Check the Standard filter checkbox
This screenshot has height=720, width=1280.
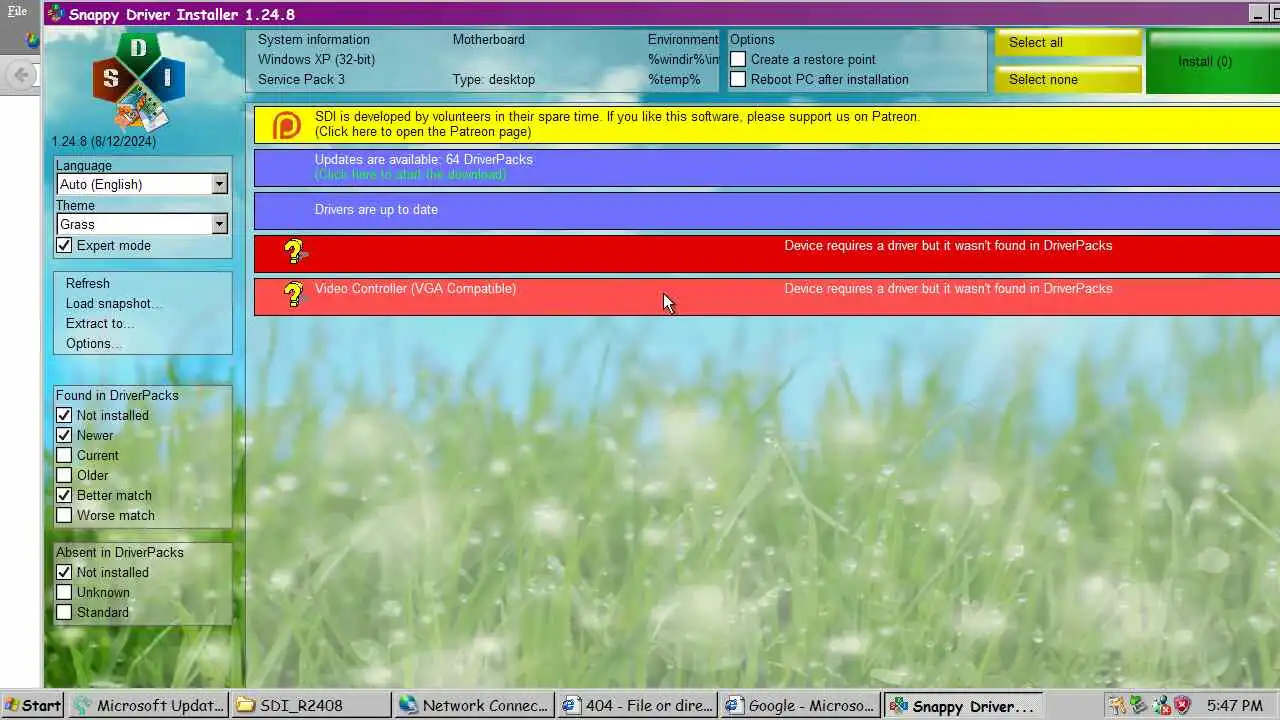(x=64, y=612)
